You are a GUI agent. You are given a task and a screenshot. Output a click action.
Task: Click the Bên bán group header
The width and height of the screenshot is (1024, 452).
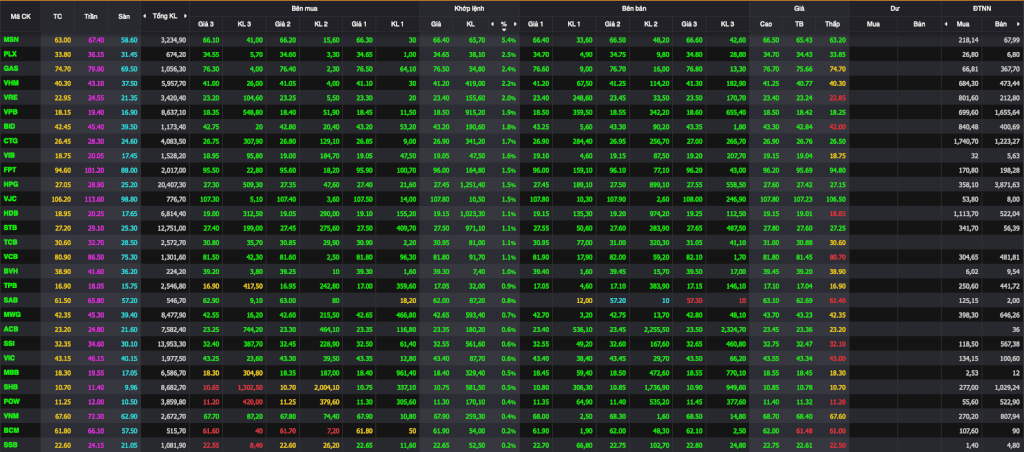pos(634,8)
